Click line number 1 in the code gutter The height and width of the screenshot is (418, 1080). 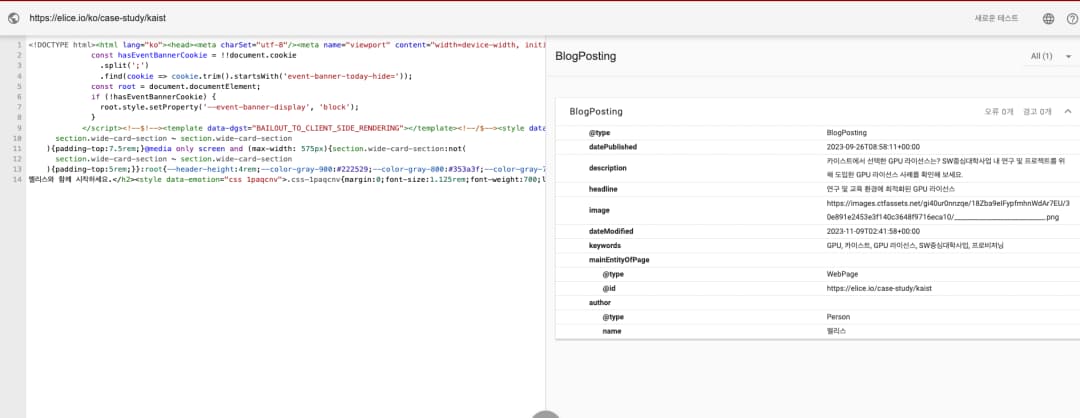pyautogui.click(x=21, y=45)
